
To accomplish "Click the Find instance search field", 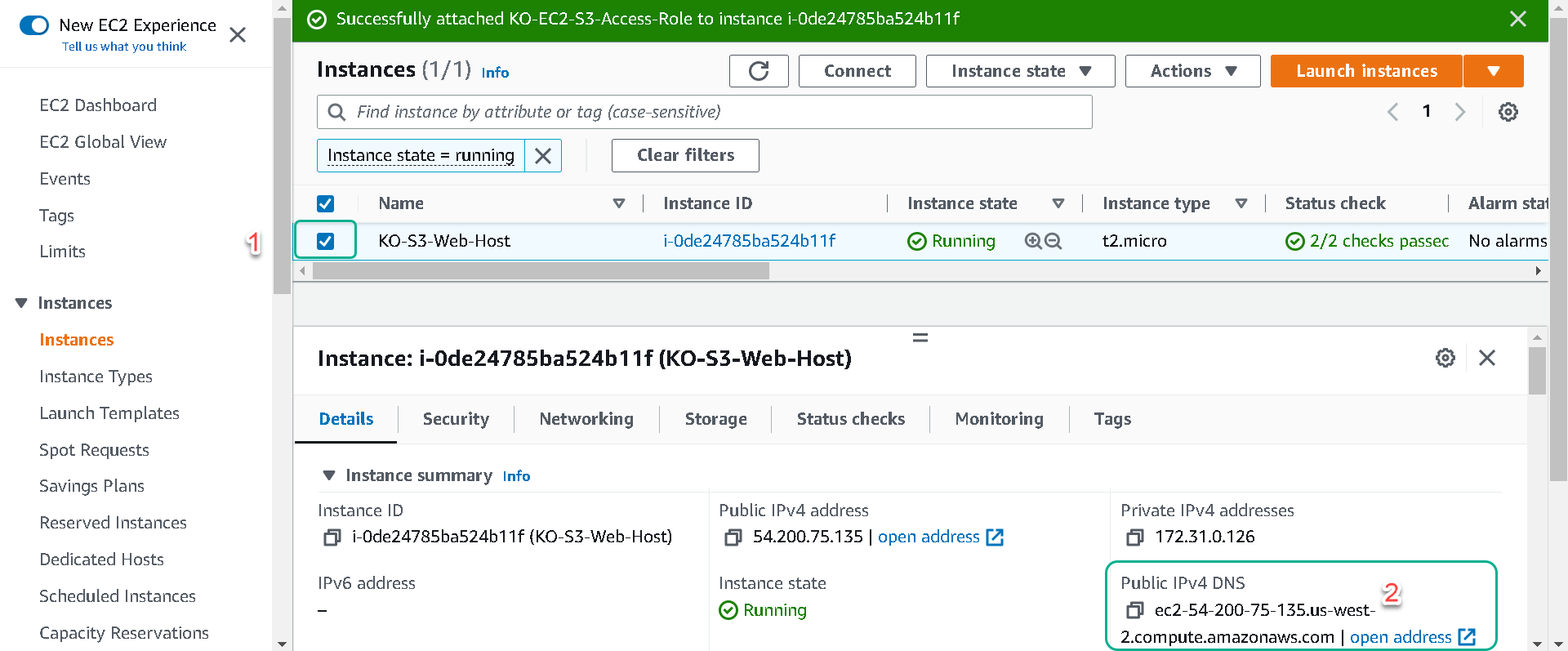I will 704,112.
